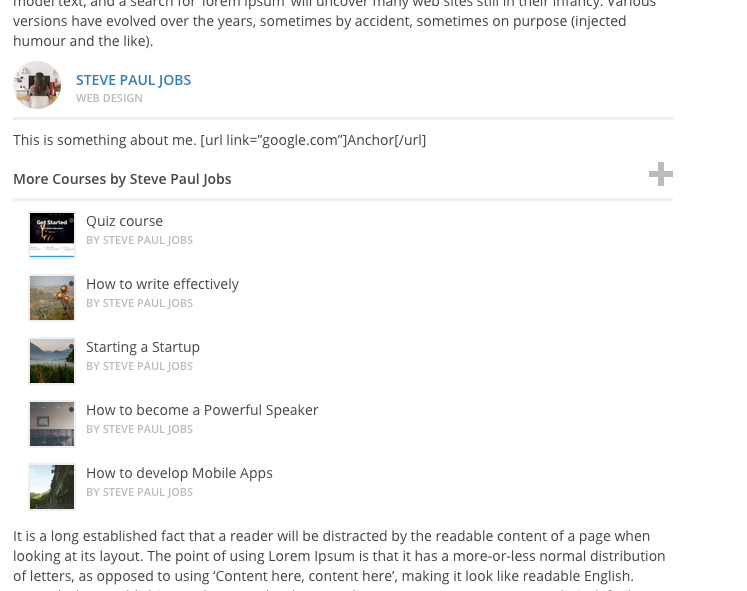The image size is (747, 591).
Task: Click author name under Powerful Speaker course
Action: point(140,429)
